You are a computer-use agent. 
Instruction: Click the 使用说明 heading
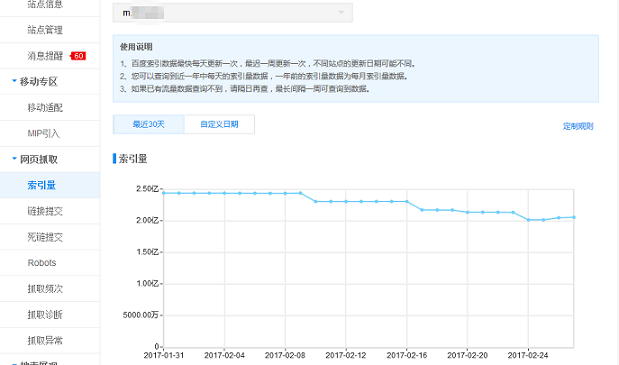point(136,47)
